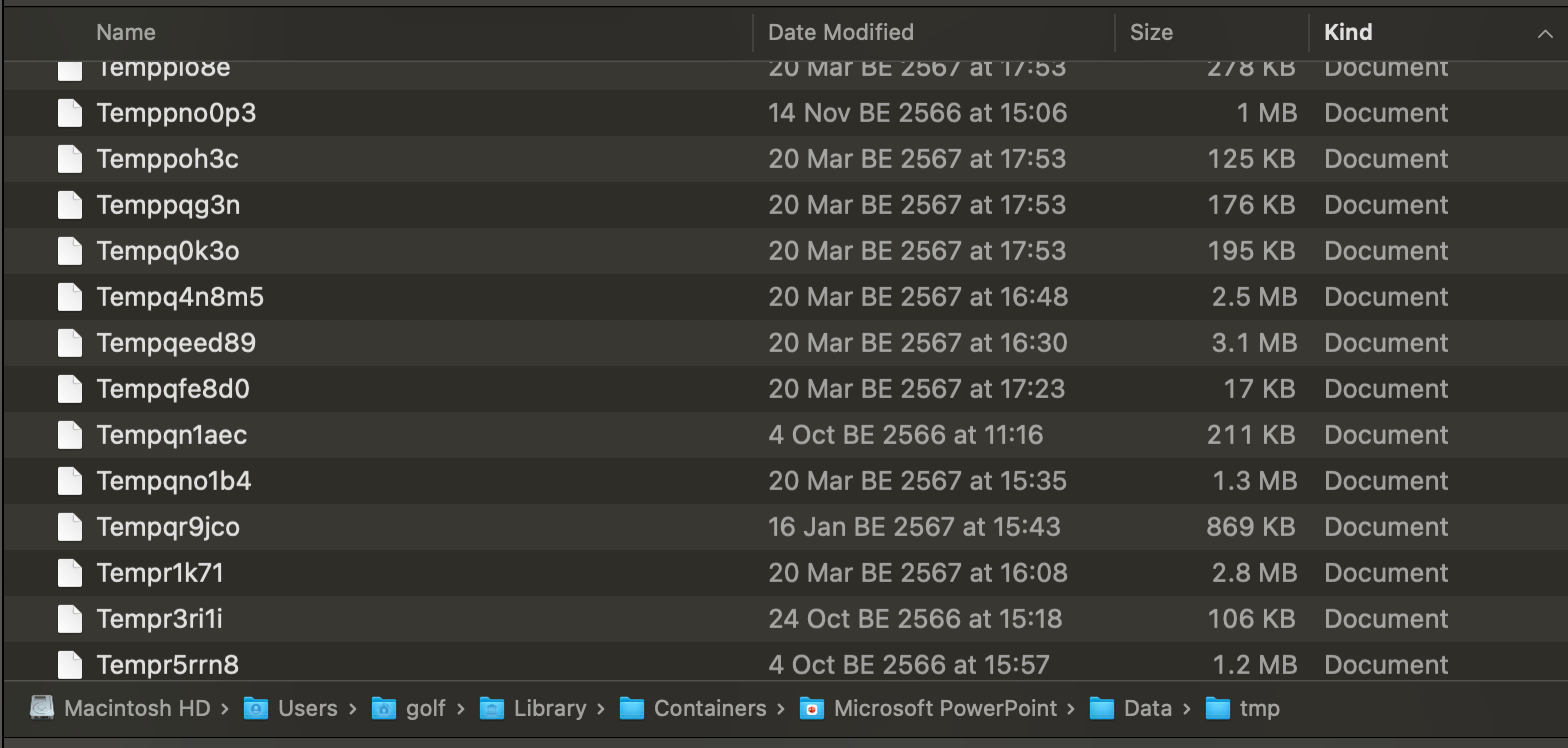Screen dimensions: 1568x748
Task: Sort files by Name column header
Action: [x=126, y=32]
